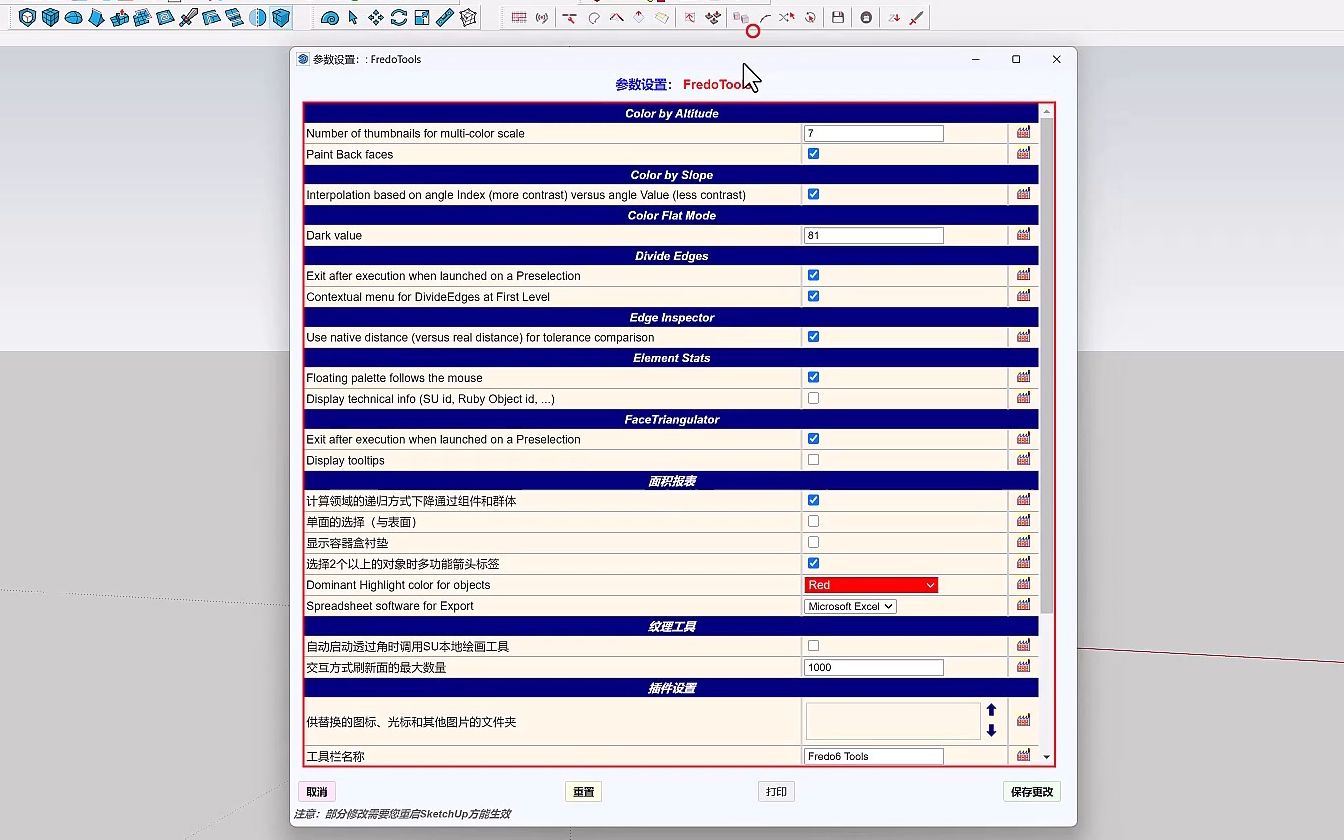This screenshot has height=840, width=1344.
Task: Click the 插件设置 section header
Action: click(x=672, y=688)
